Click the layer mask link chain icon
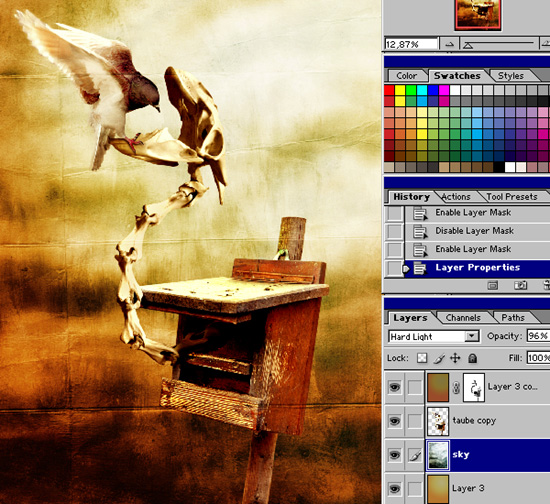Image resolution: width=550 pixels, height=504 pixels. click(x=456, y=388)
